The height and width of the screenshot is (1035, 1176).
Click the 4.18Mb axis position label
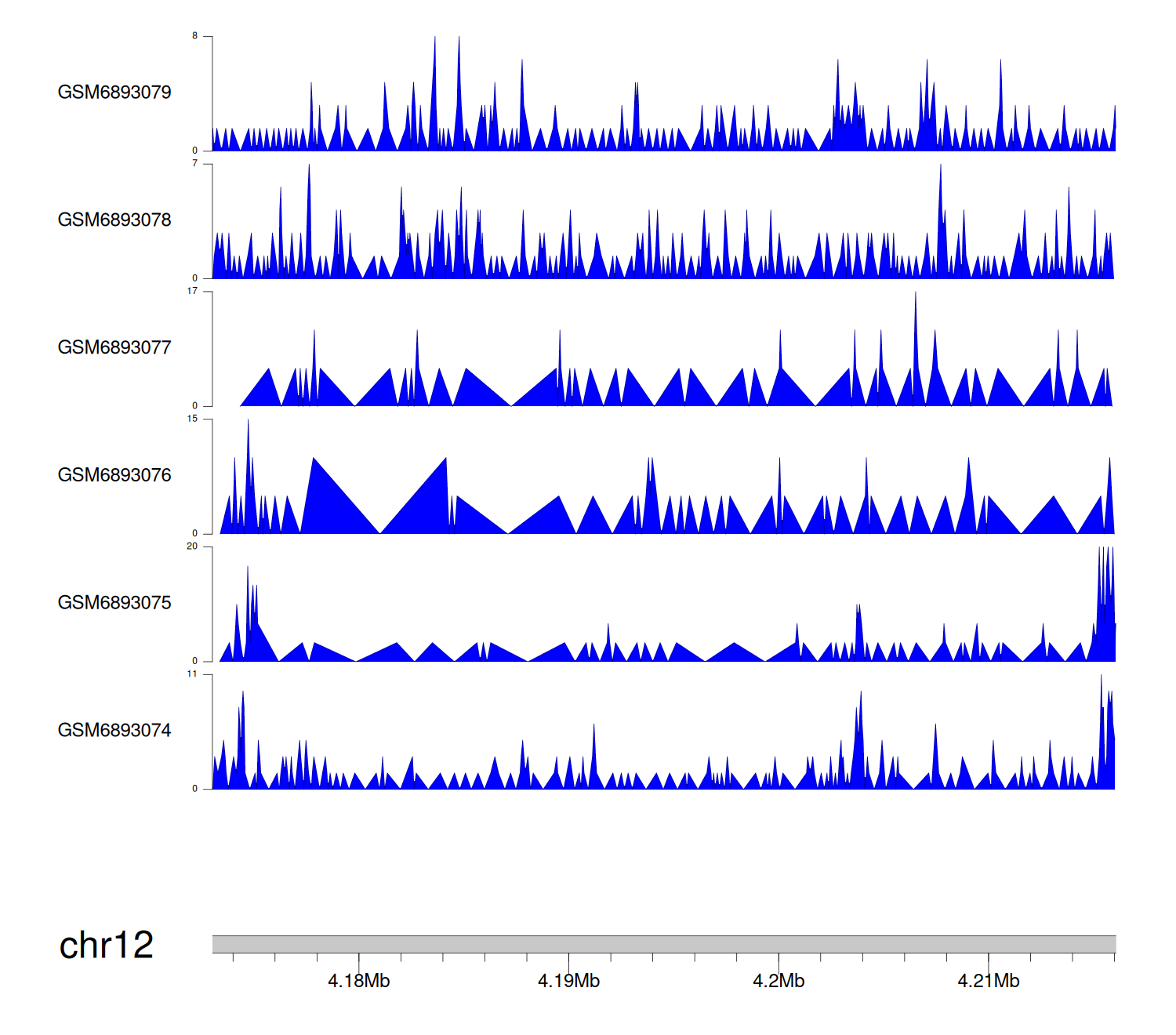tap(359, 981)
